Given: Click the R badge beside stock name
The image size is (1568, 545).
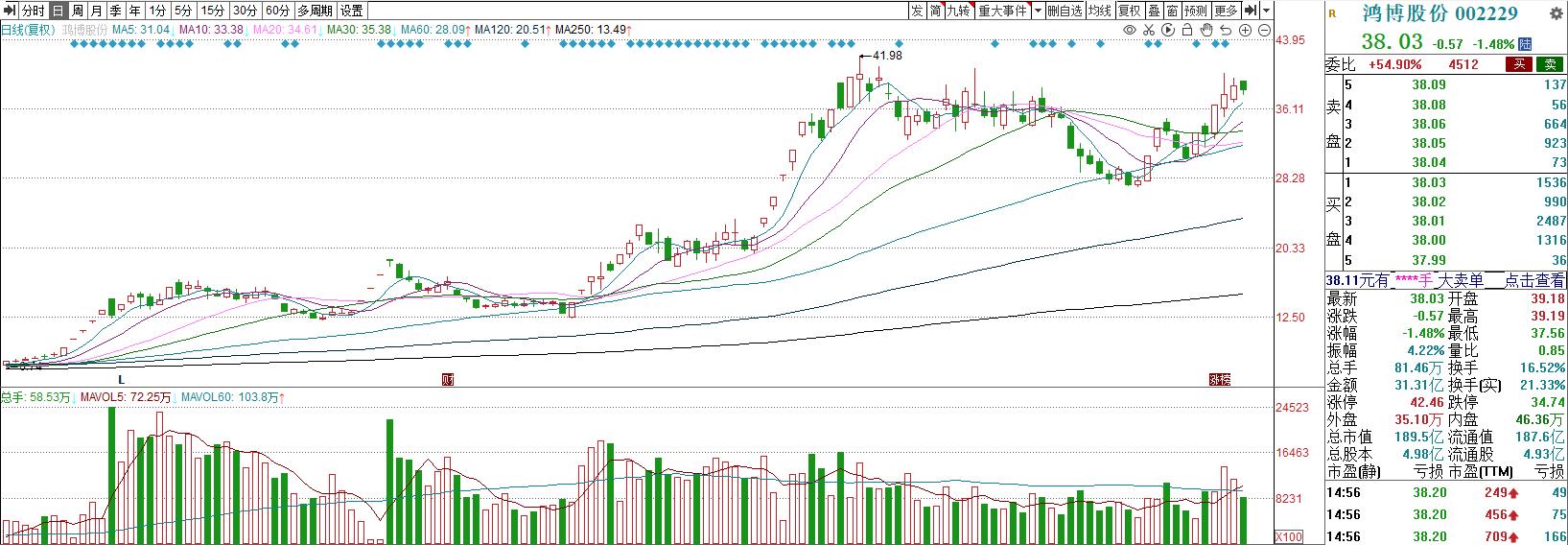Looking at the screenshot, I should click(1331, 13).
